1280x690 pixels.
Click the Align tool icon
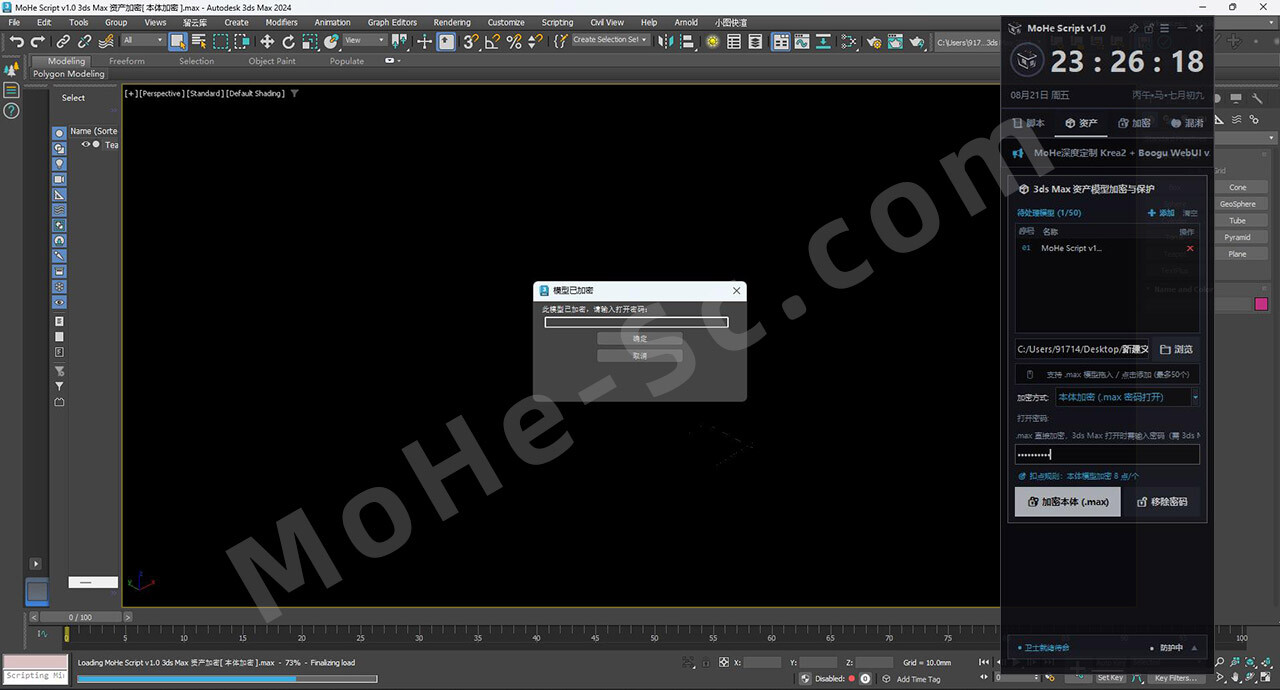[686, 41]
